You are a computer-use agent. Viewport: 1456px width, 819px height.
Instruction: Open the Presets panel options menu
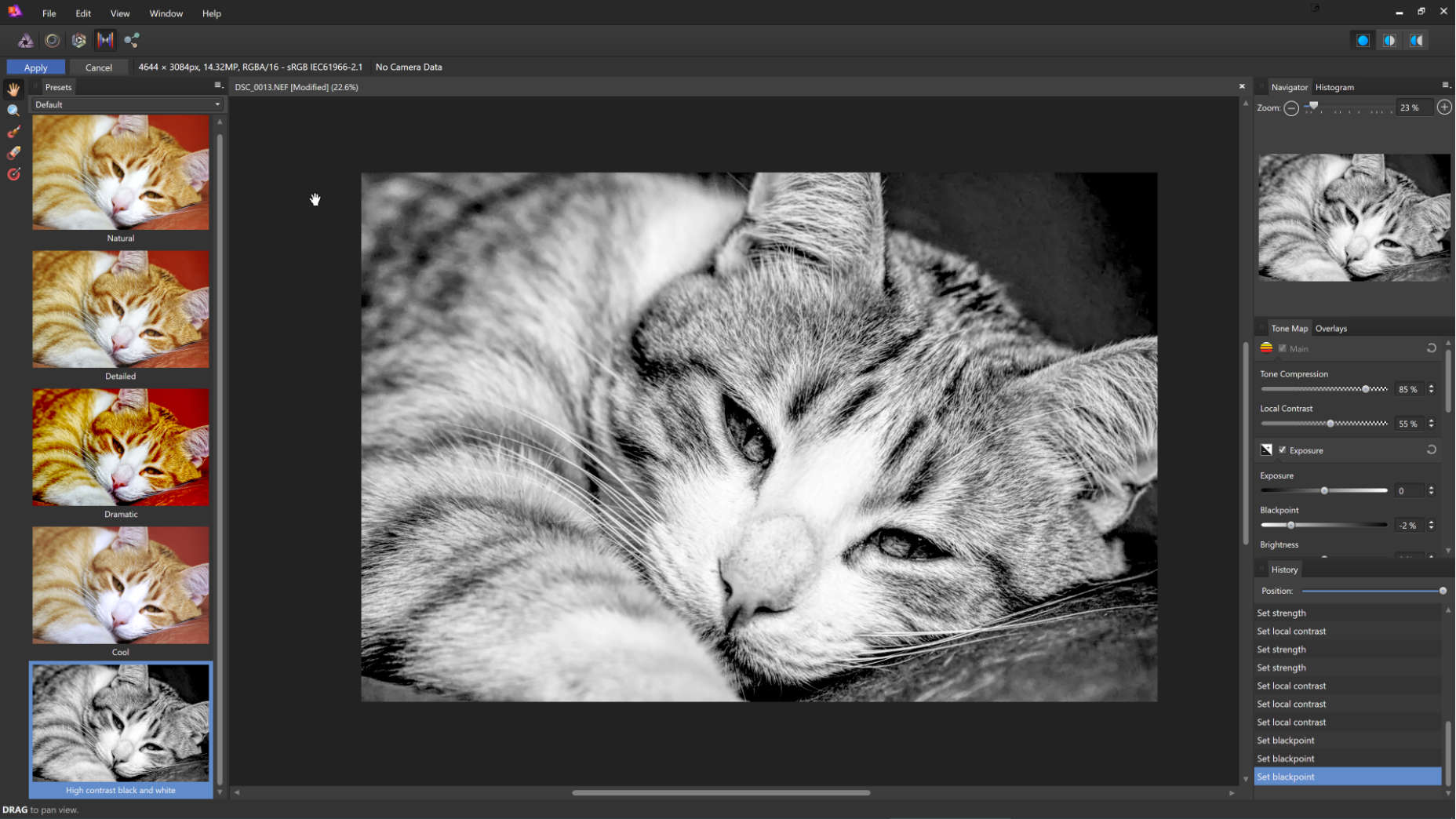218,86
